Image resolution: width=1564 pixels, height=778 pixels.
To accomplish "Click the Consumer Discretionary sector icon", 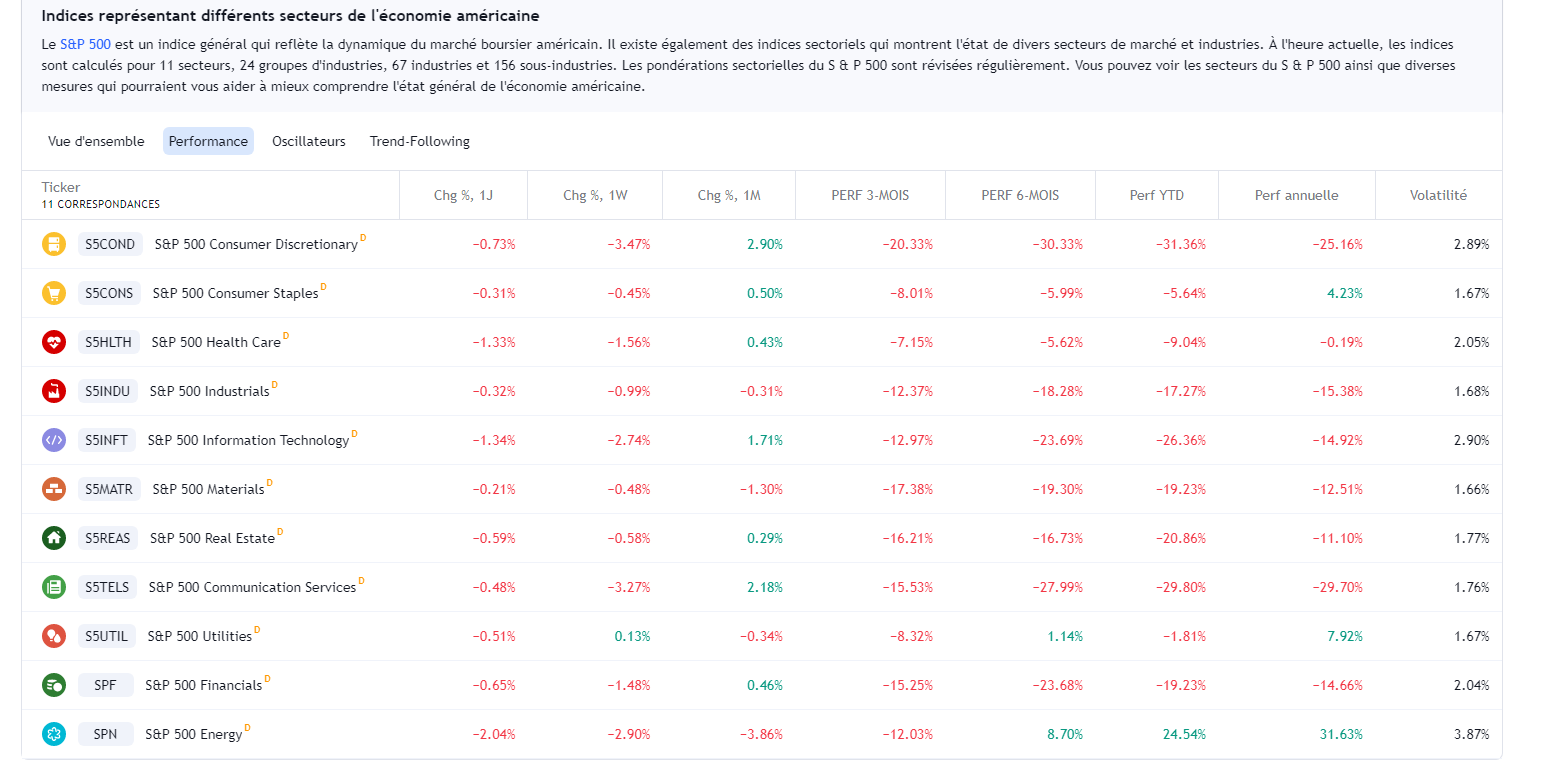I will [x=54, y=244].
